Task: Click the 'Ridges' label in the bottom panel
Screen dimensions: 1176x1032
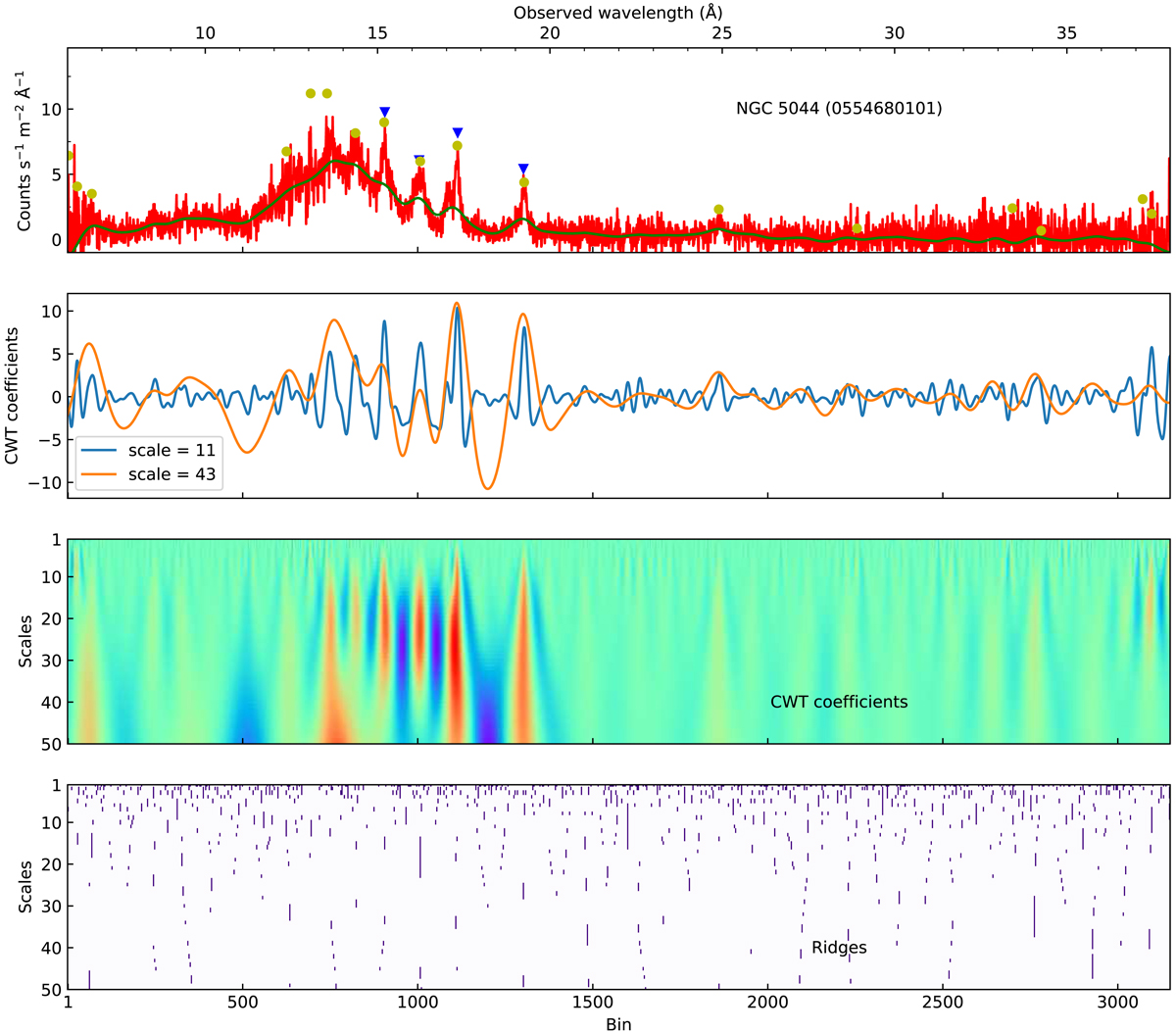Action: click(839, 948)
